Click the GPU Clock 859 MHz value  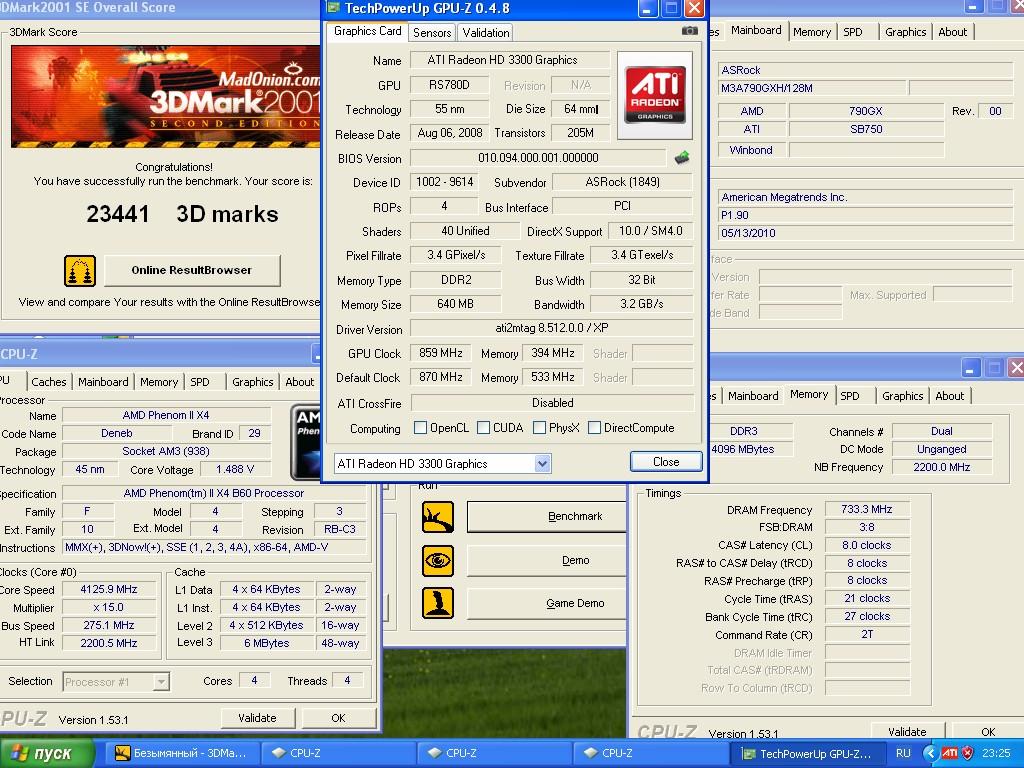(441, 353)
